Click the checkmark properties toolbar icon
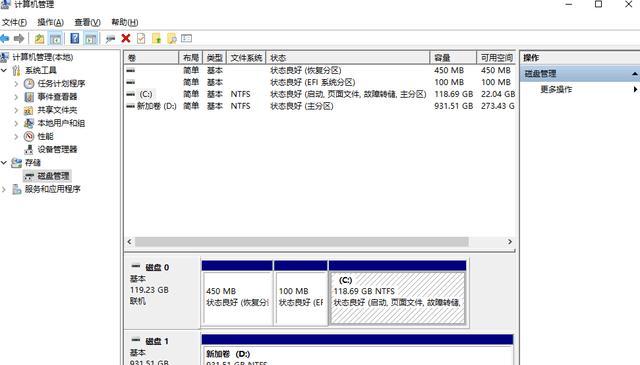This screenshot has width=640, height=365. click(x=141, y=39)
